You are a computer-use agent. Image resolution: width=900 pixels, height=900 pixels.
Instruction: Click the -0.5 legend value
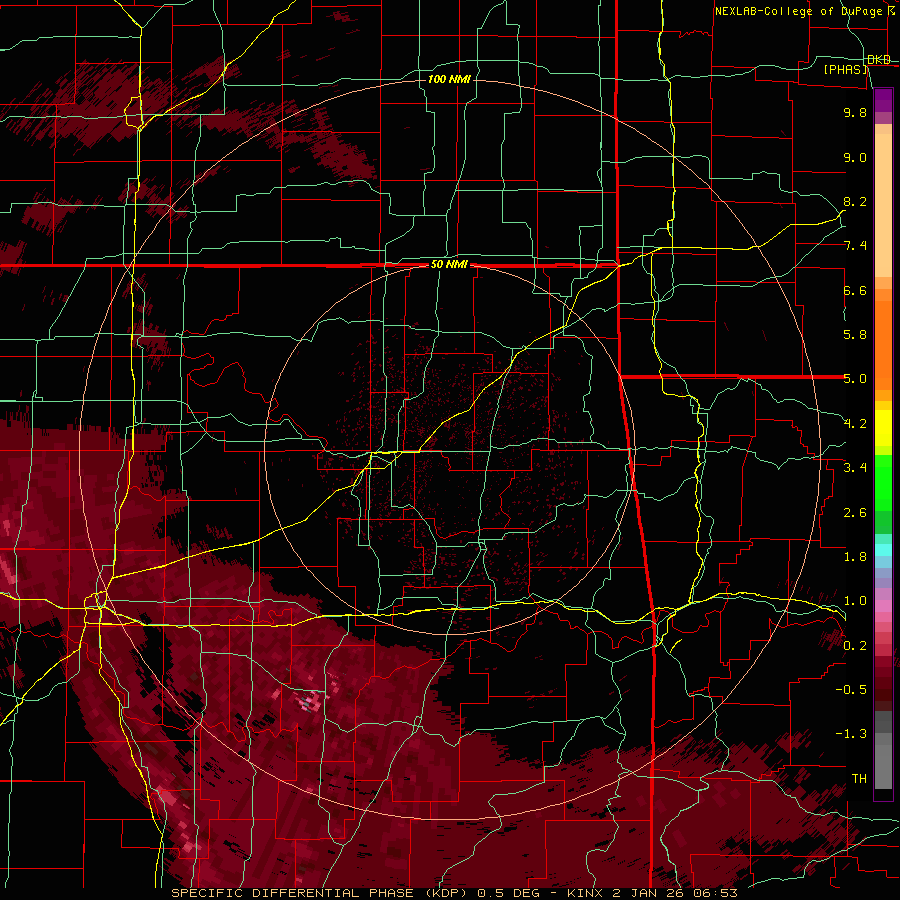(851, 690)
